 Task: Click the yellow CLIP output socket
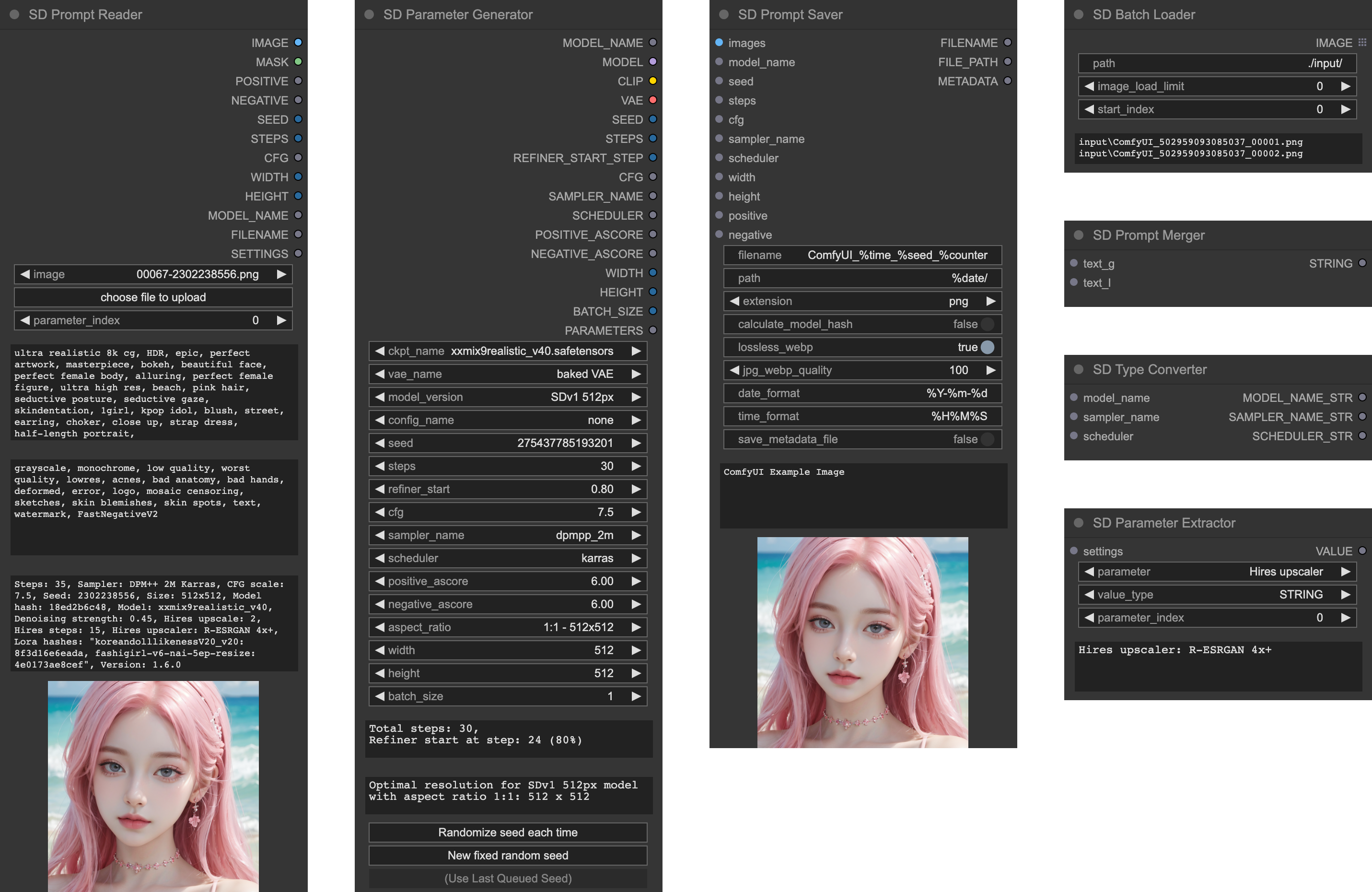(652, 81)
